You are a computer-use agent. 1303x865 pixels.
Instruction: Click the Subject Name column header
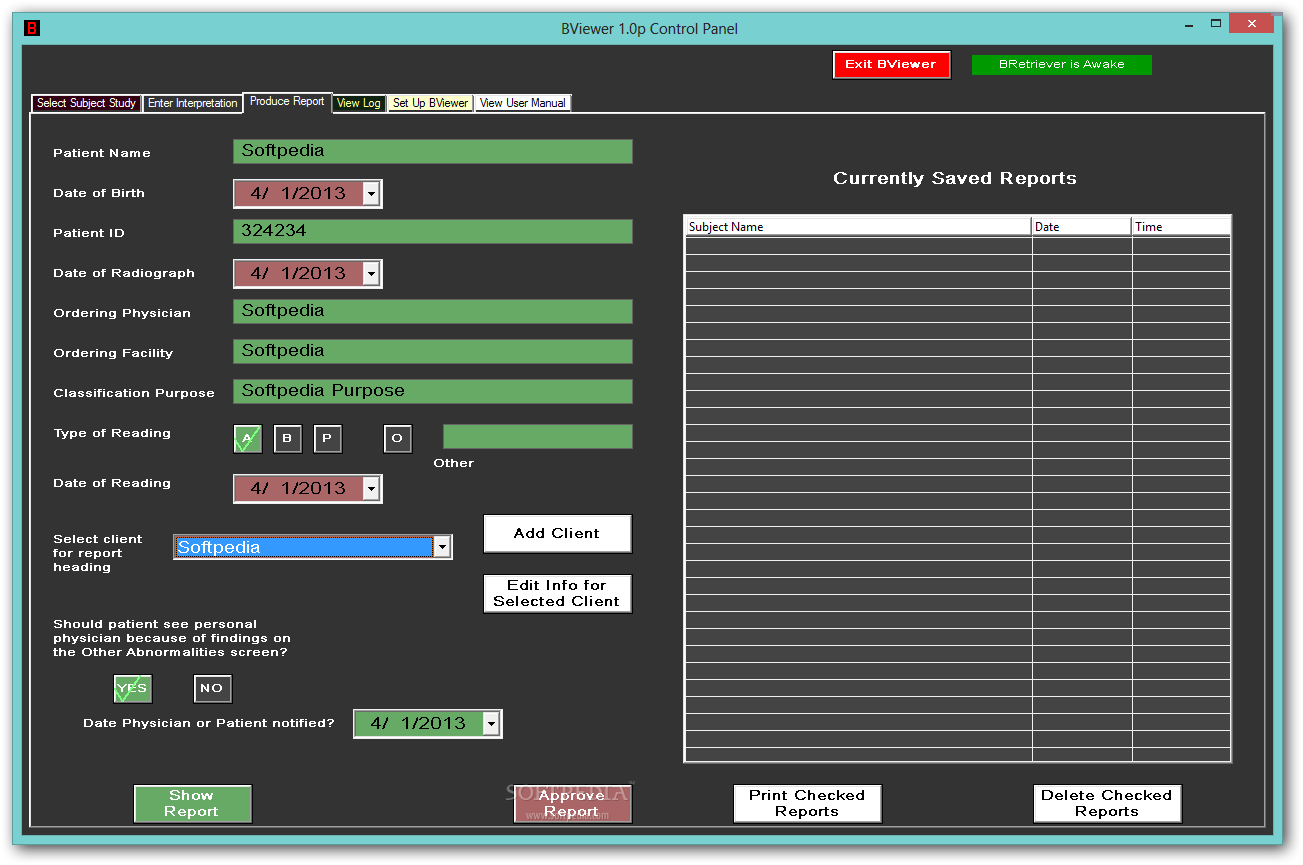858,227
